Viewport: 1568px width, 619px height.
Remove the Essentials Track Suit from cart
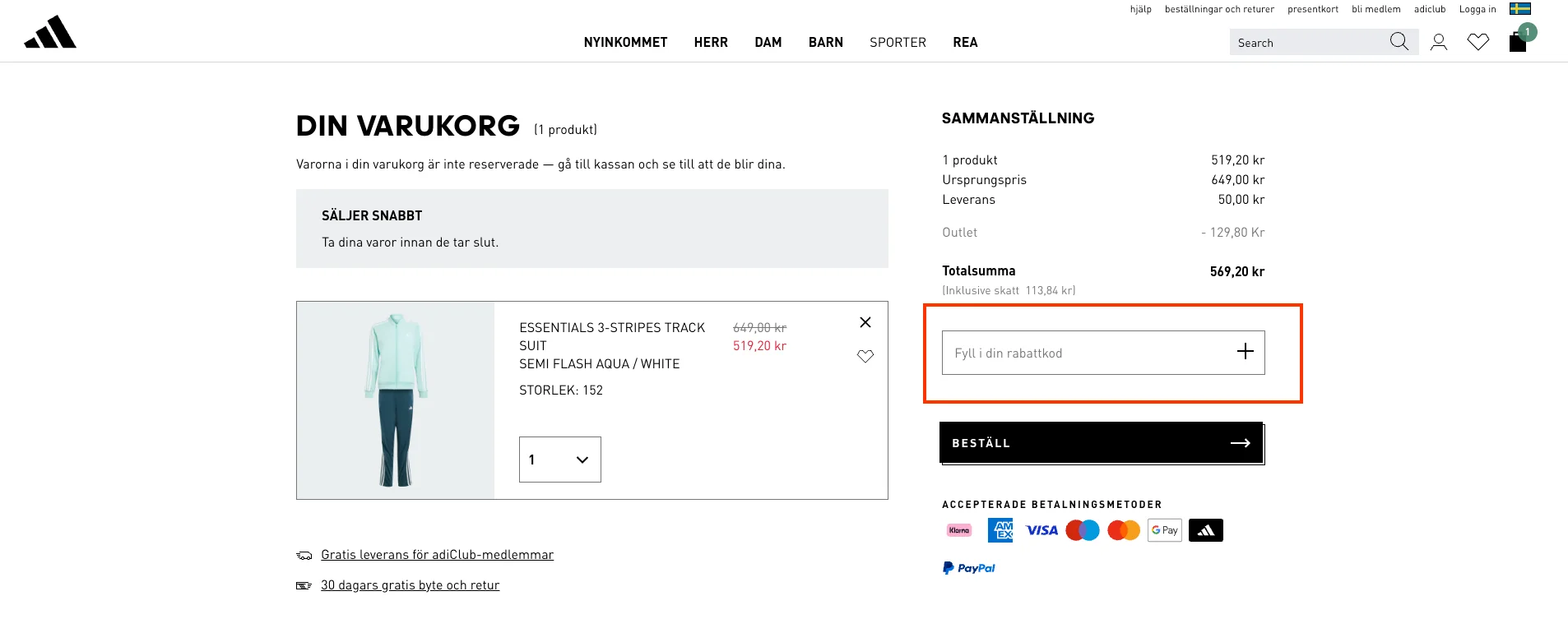click(x=865, y=322)
